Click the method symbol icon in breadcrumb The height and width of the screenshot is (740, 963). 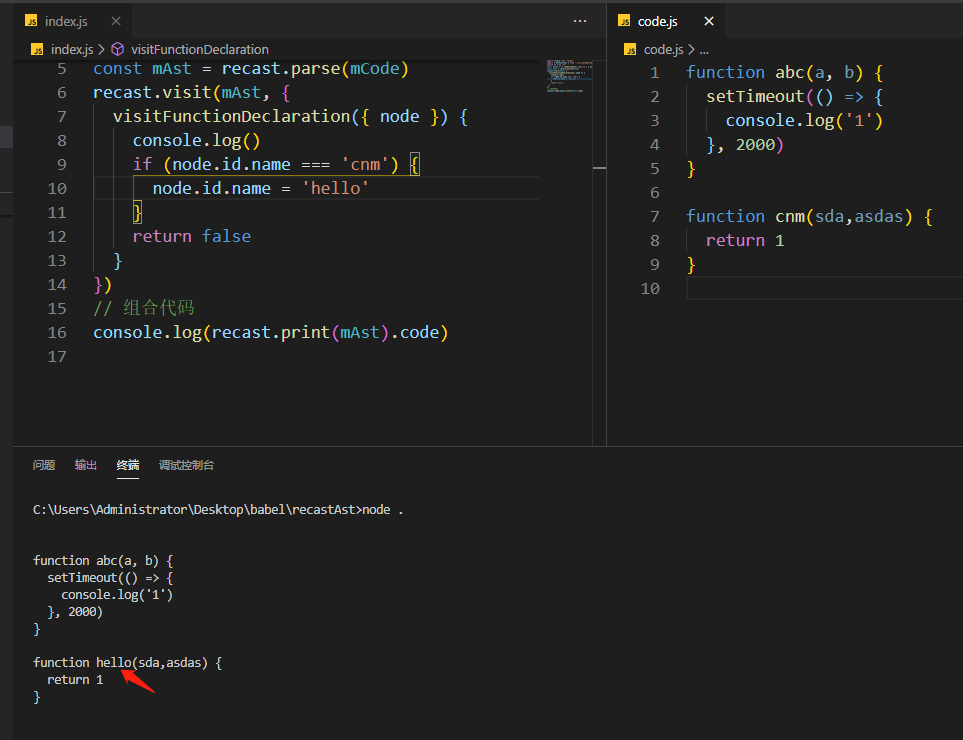pos(118,50)
